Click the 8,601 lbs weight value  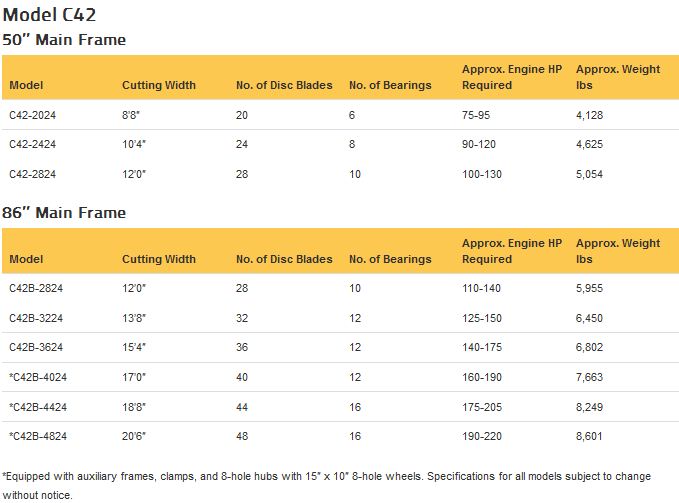(590, 436)
